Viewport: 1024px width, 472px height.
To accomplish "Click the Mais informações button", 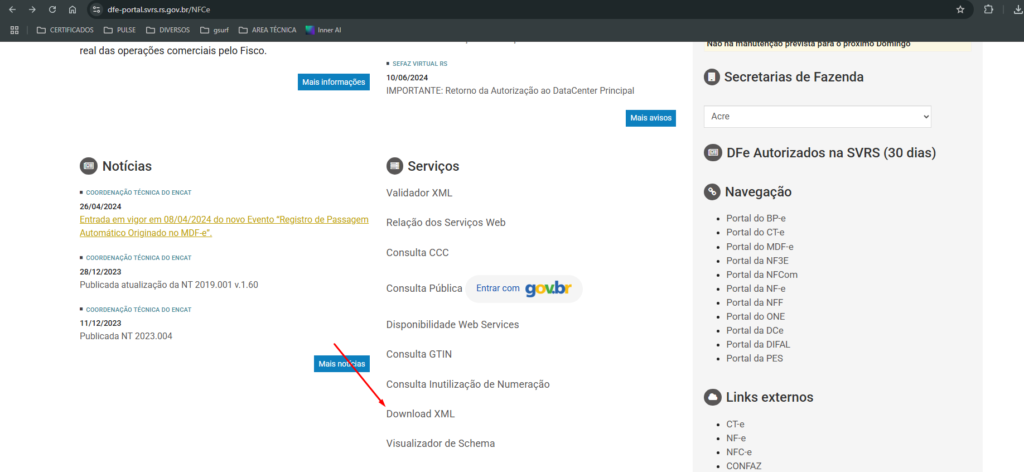I will coord(333,82).
